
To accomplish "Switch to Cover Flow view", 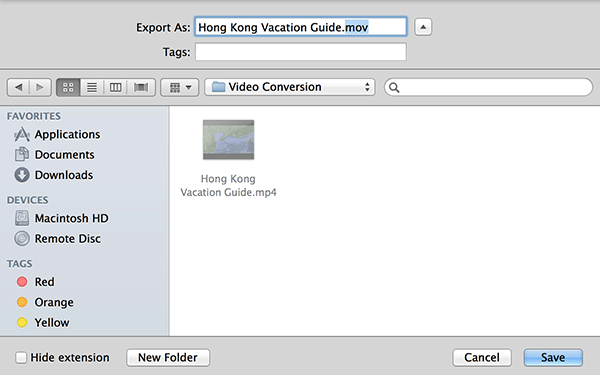I will click(x=141, y=87).
